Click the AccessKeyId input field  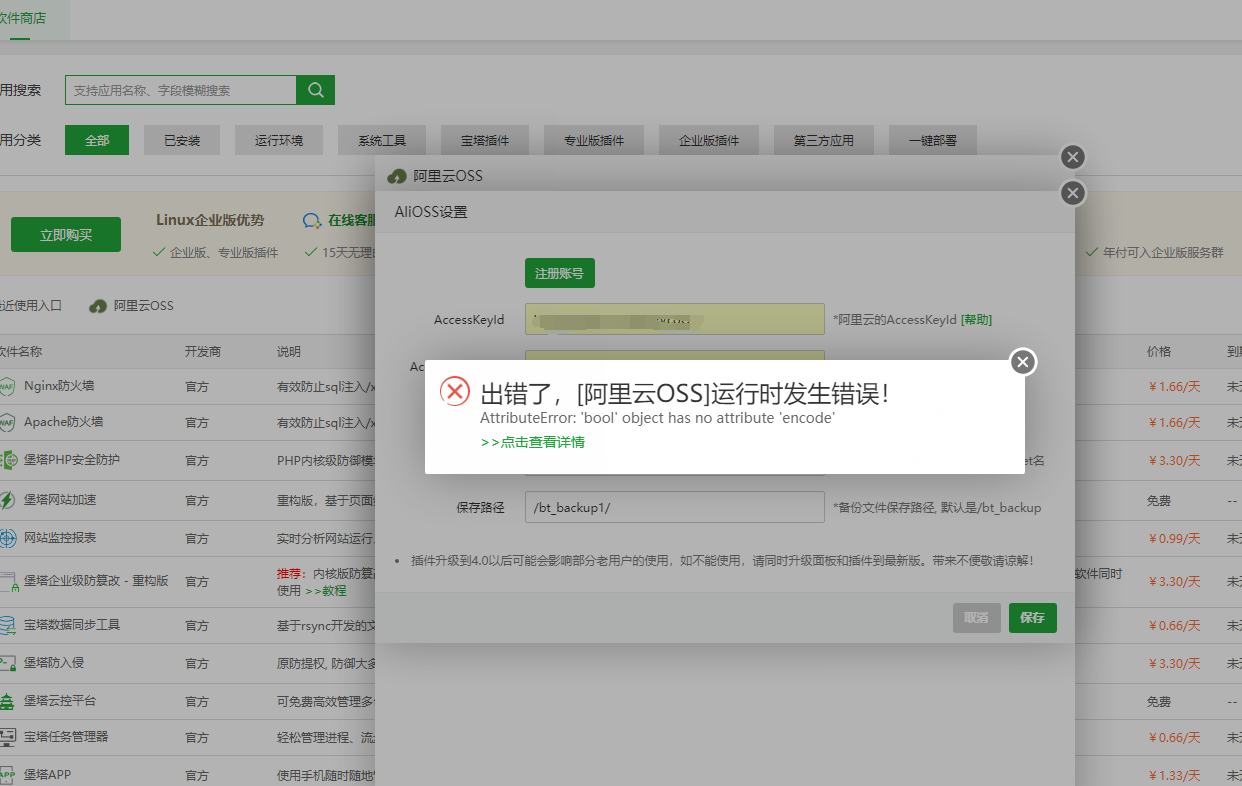coord(675,319)
